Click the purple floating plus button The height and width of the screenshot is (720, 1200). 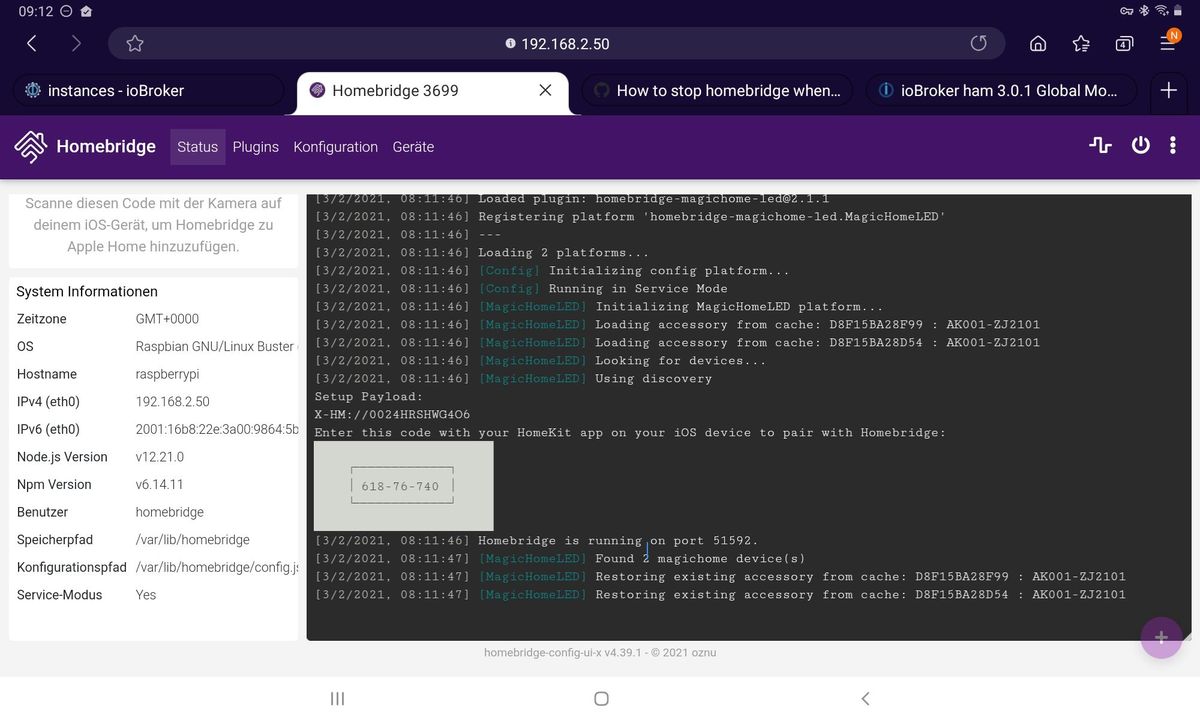pyautogui.click(x=1161, y=637)
